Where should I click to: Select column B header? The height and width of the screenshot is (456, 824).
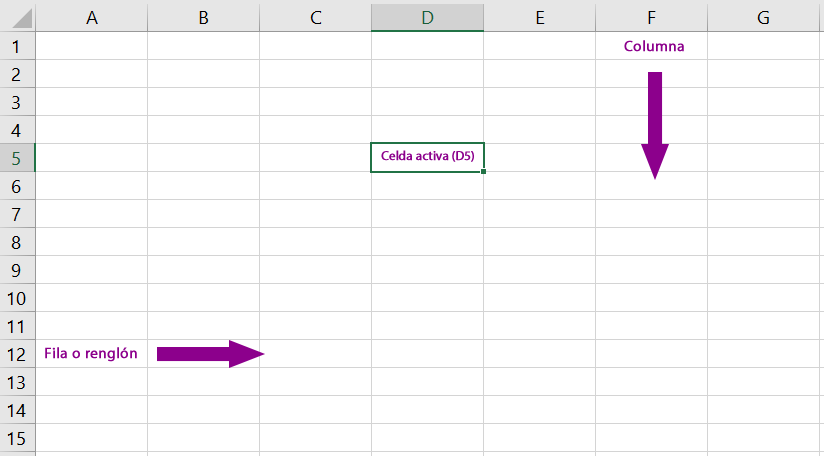(203, 18)
